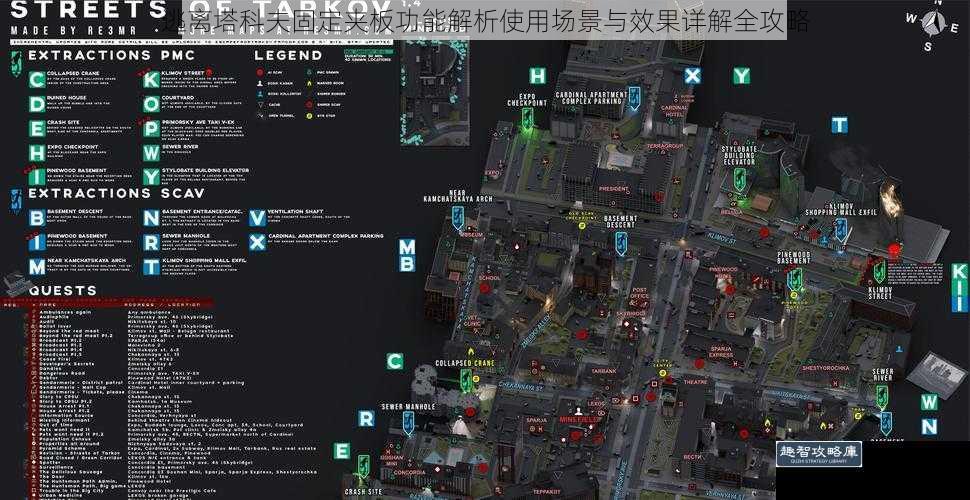Select the Y tile on the city map
Image resolution: width=970 pixels, height=500 pixels.
coord(741,76)
